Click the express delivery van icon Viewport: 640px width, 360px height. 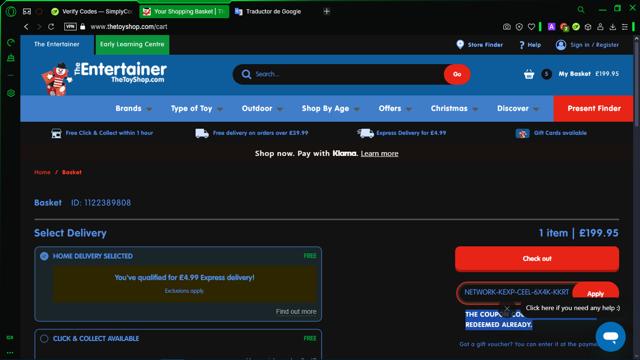[365, 133]
